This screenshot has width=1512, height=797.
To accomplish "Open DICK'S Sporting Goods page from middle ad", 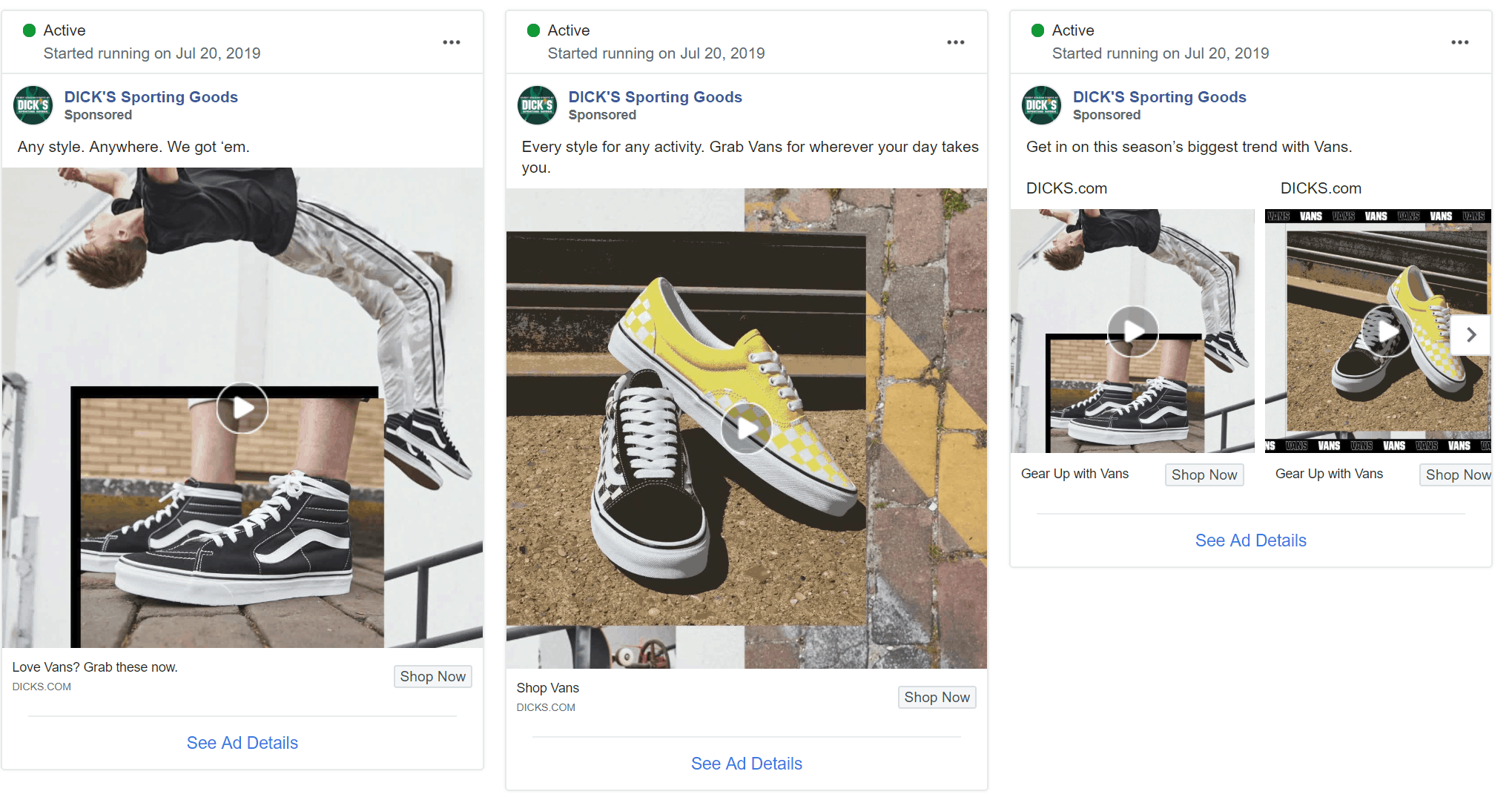I will 656,97.
